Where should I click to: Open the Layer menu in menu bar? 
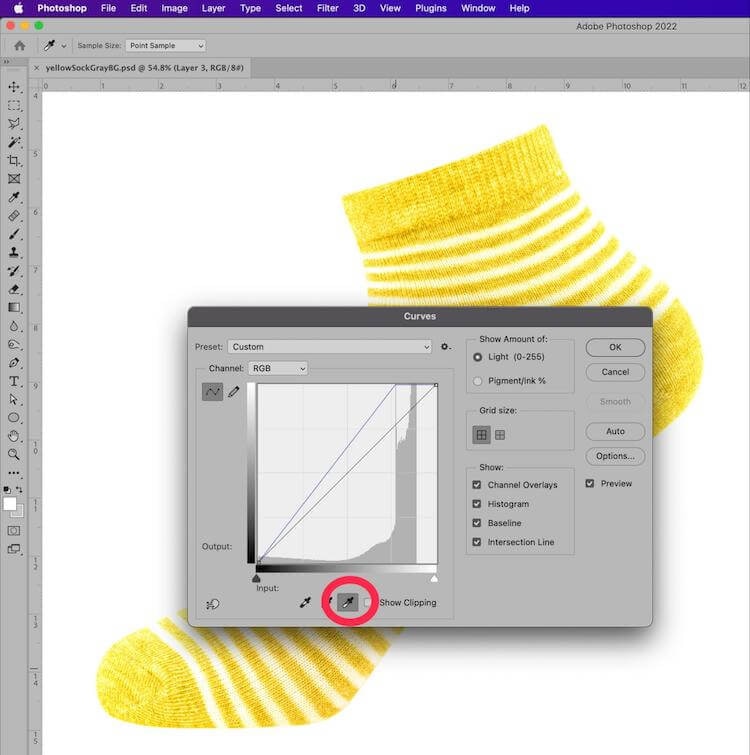tap(213, 8)
